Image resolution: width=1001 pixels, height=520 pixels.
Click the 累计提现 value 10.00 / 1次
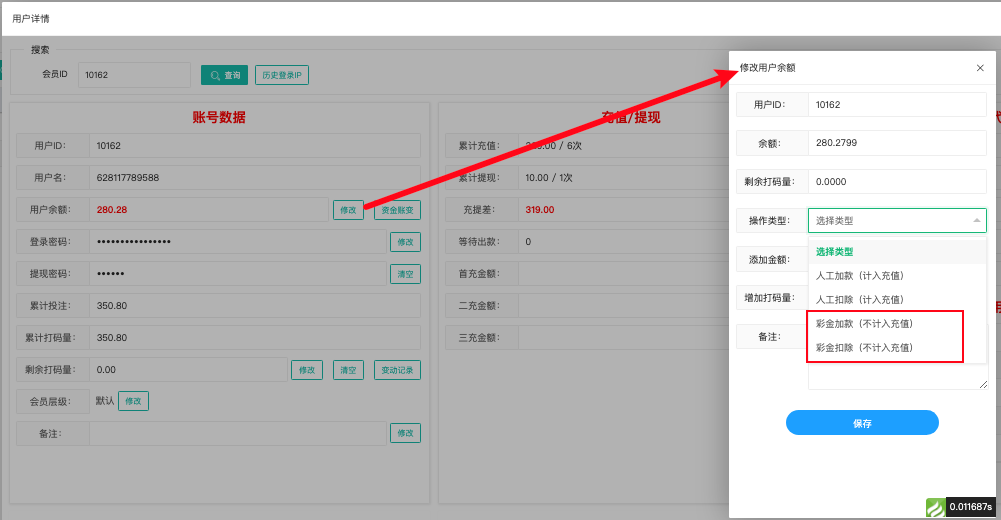tap(548, 178)
